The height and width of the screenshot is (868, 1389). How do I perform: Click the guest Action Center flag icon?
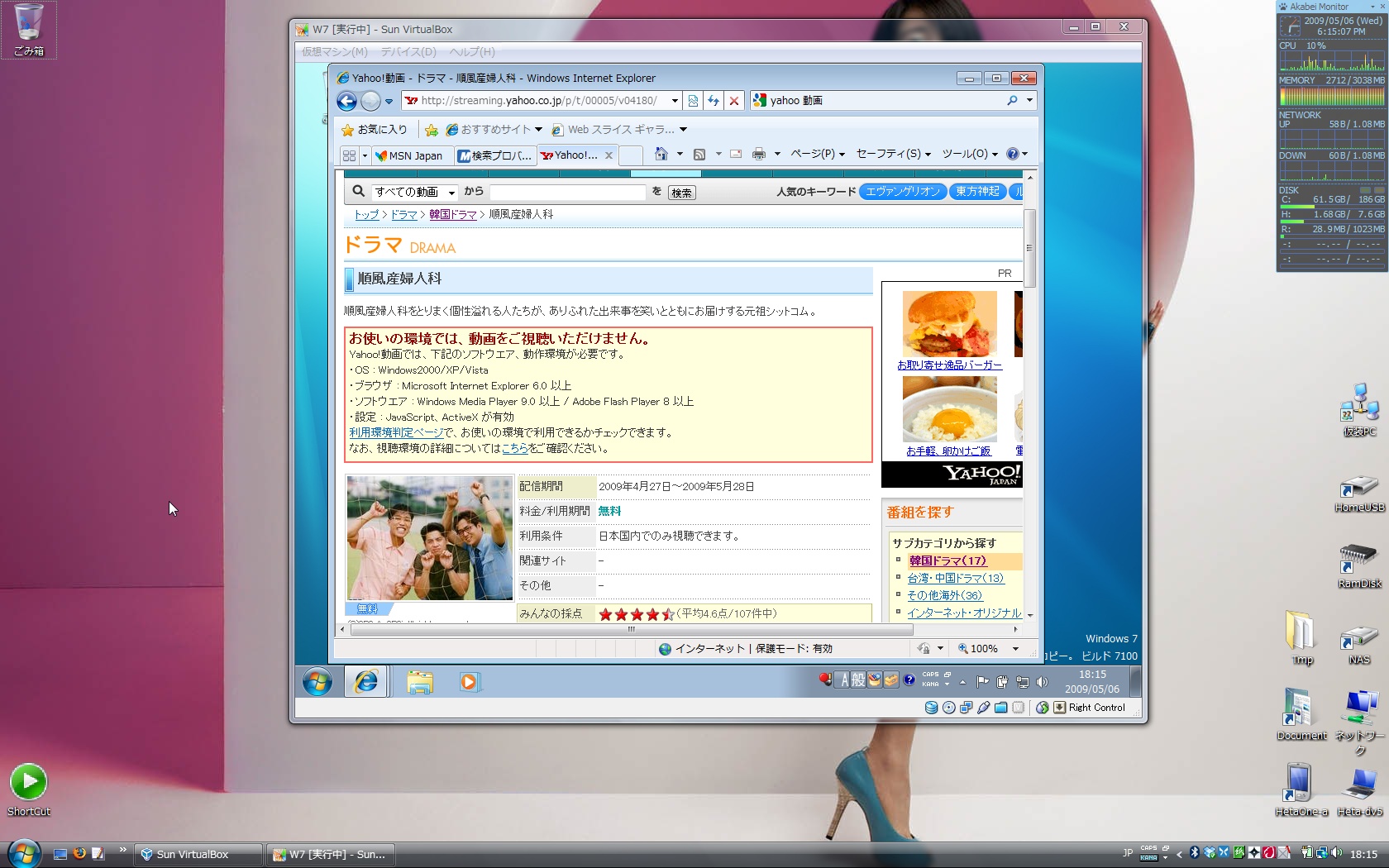982,682
